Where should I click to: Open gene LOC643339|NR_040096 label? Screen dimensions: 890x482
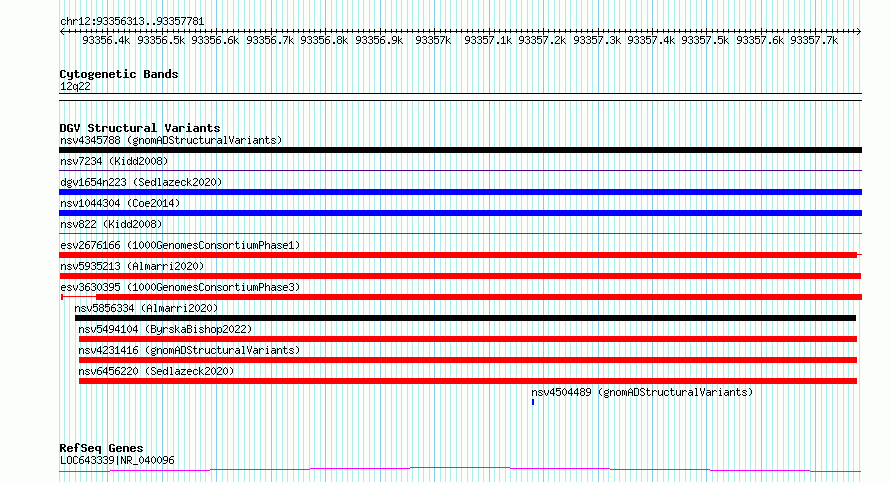click(117, 460)
